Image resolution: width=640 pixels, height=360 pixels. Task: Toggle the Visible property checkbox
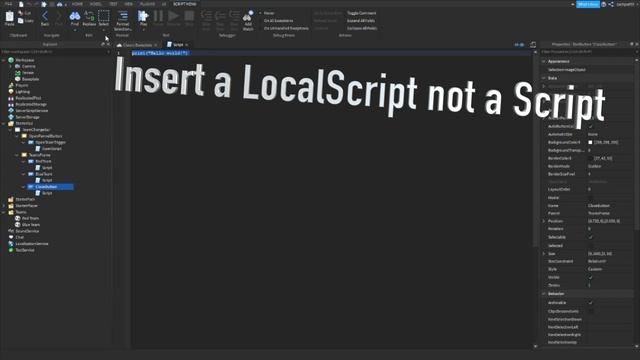(591, 277)
